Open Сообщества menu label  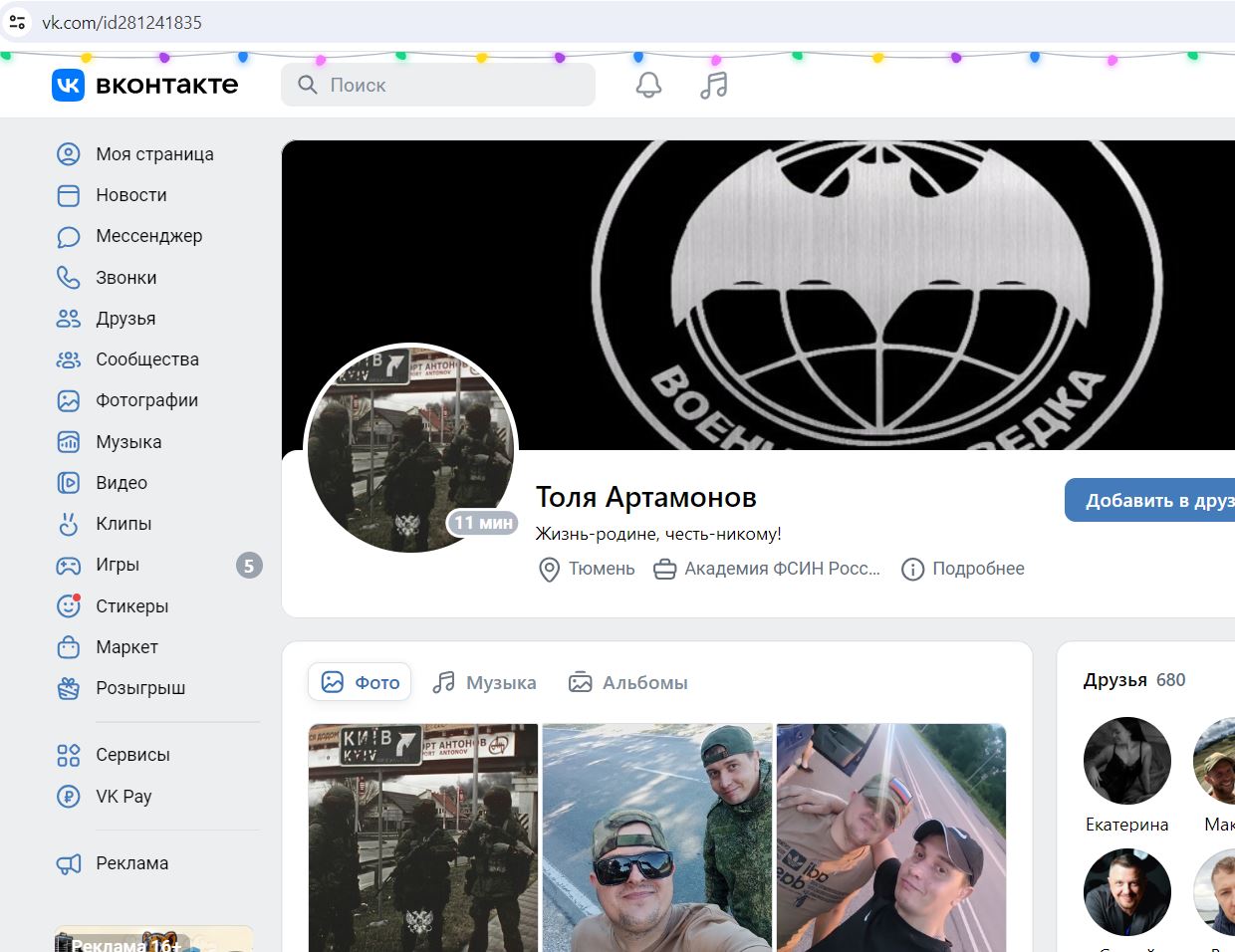(x=147, y=359)
